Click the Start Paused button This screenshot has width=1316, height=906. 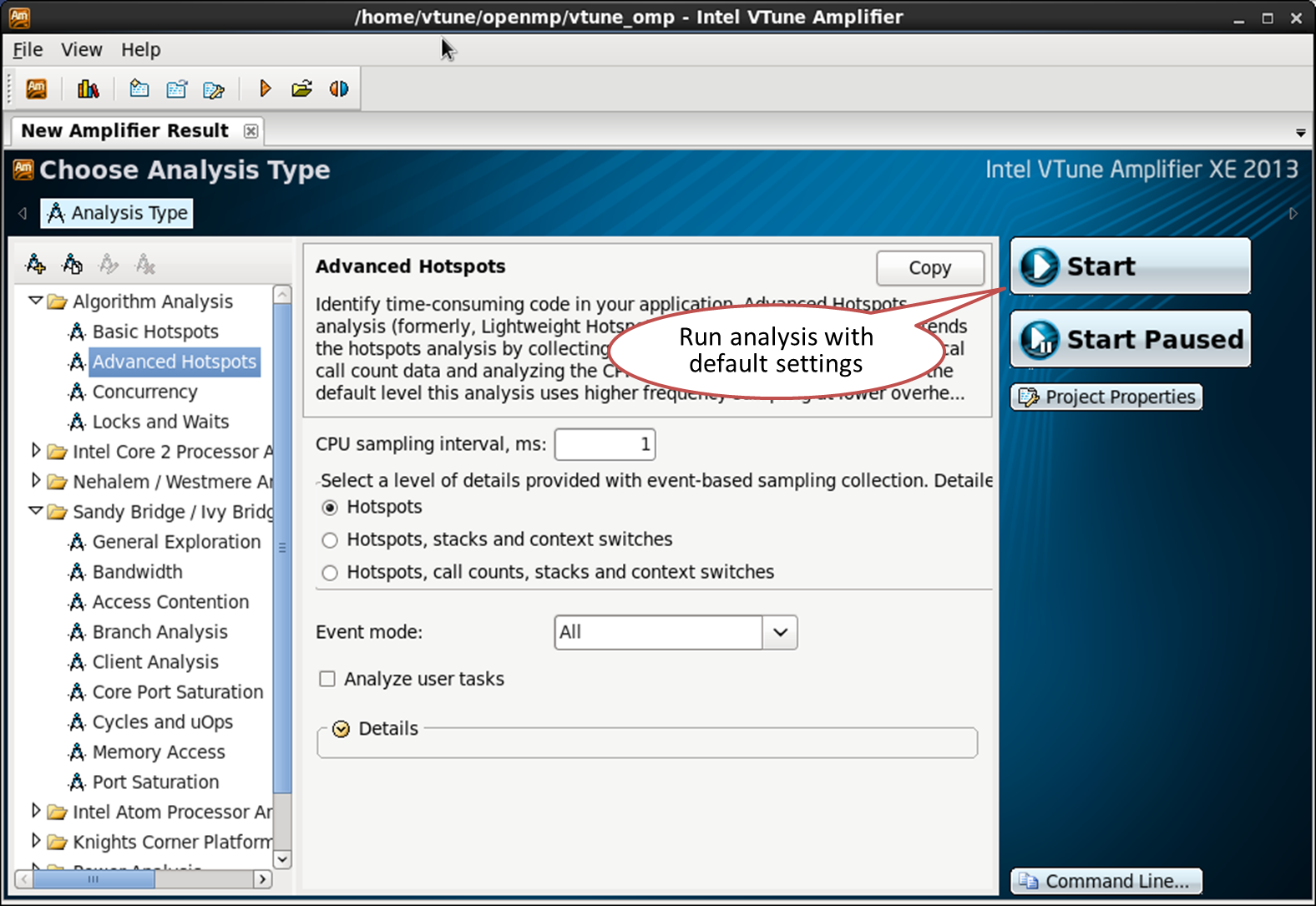1131,339
